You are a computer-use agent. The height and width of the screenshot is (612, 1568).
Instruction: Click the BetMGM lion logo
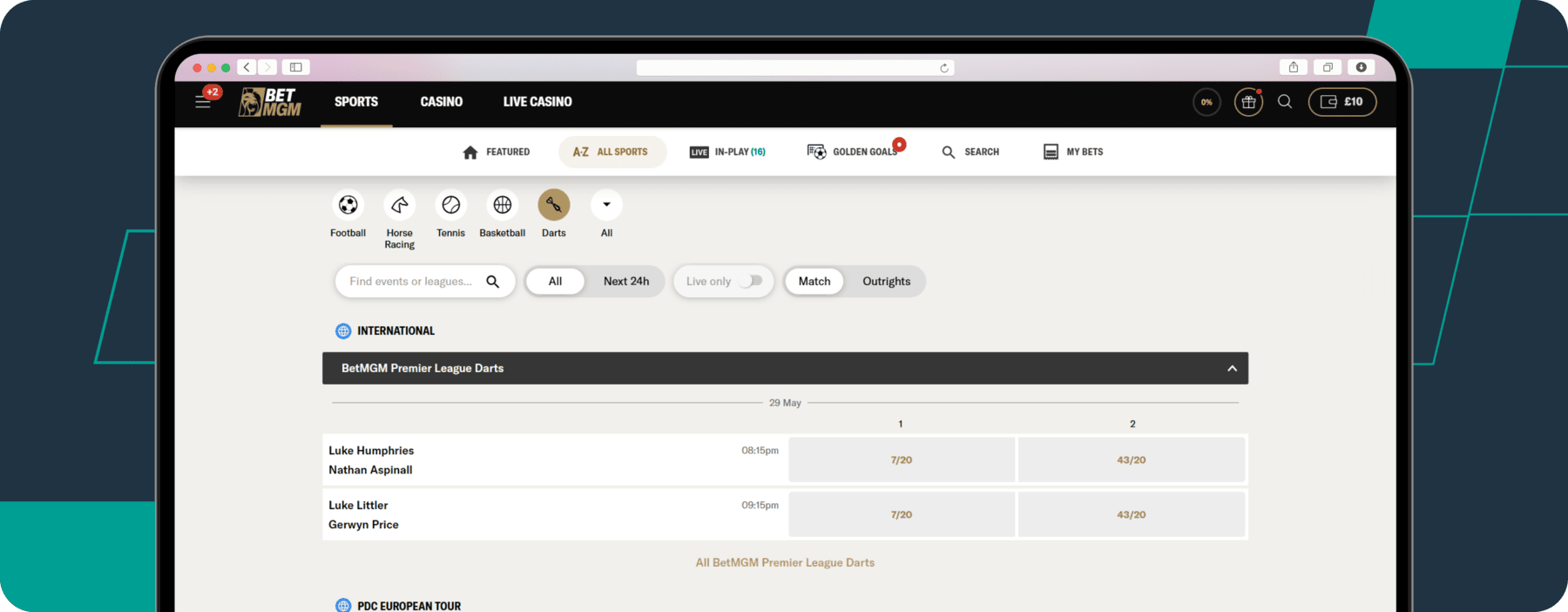[x=271, y=102]
